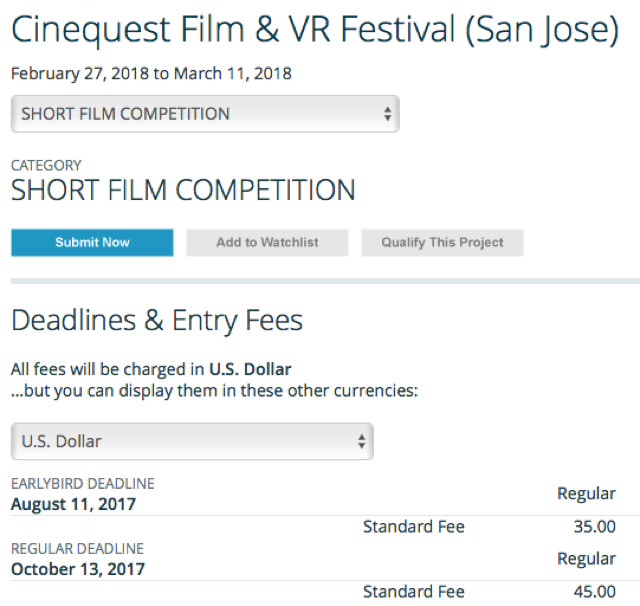Select the February 27, 2018 festival date text
The height and width of the screenshot is (606, 640).
[x=89, y=74]
